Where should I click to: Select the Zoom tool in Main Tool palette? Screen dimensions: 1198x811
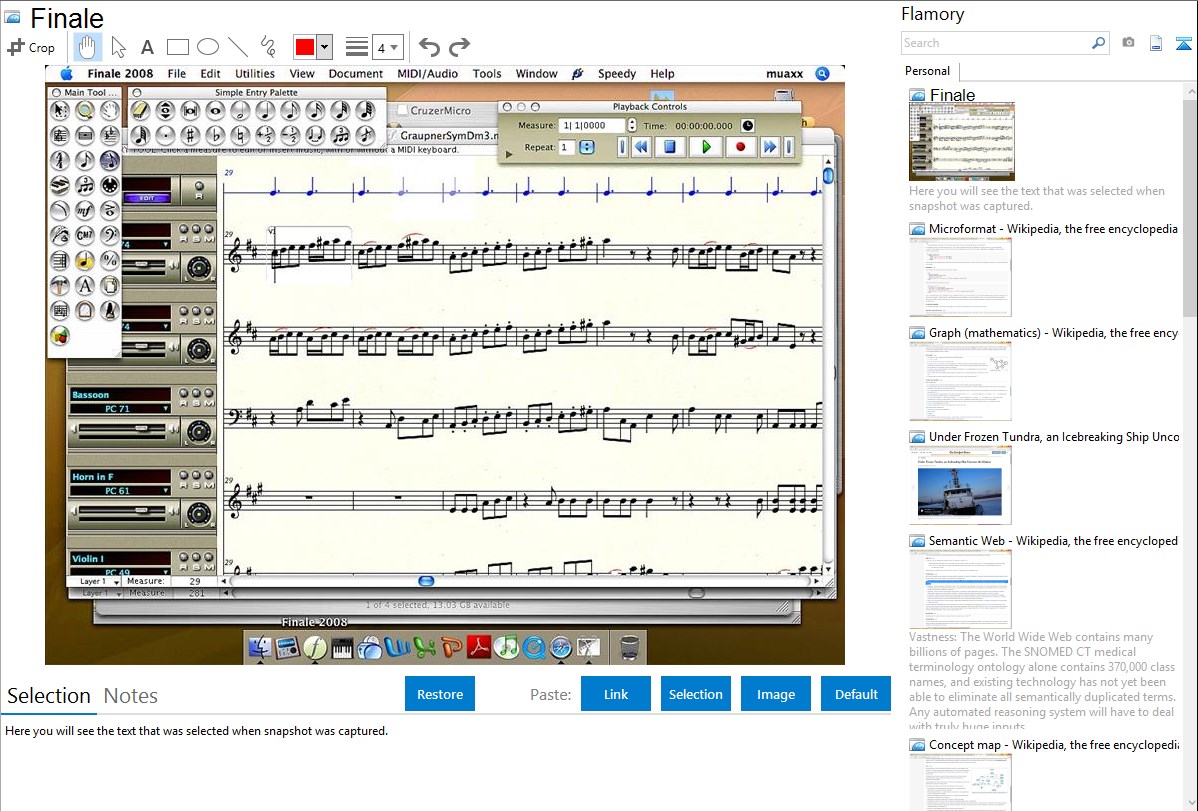coord(85,111)
